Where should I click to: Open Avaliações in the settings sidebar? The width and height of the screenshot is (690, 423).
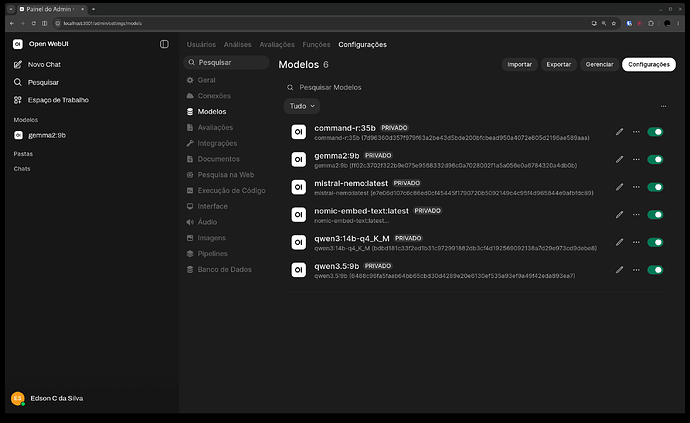(209, 127)
